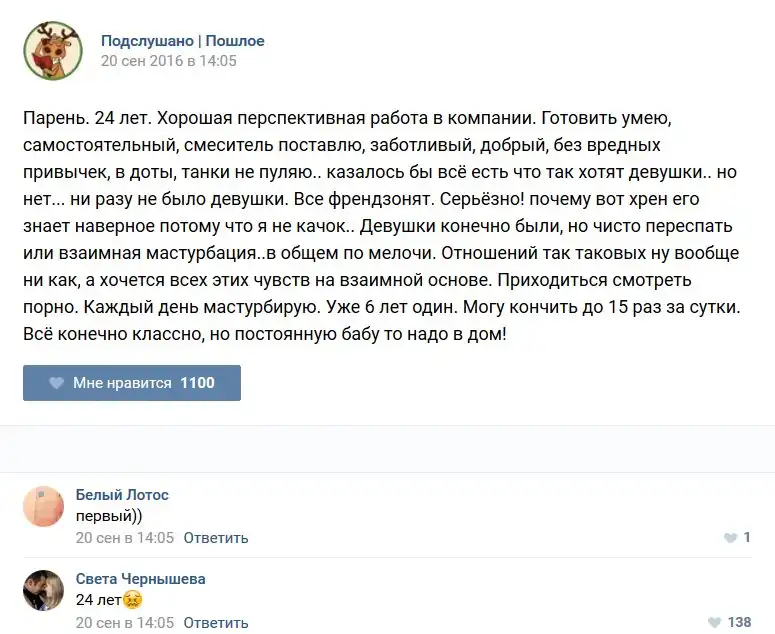
Task: Open the Белый Лотос profile name link
Action: pos(122,495)
